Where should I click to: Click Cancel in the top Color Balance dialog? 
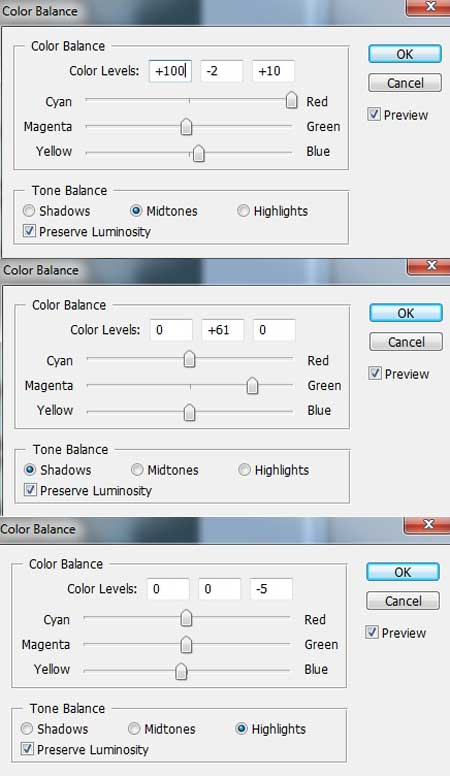[x=404, y=83]
